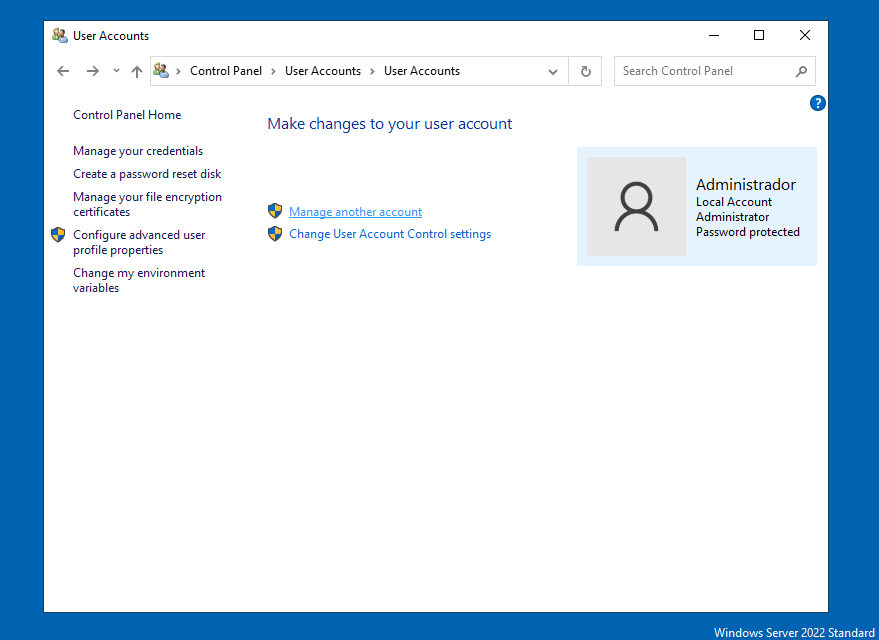
Task: Go to Control Panel Home
Action: (x=127, y=115)
